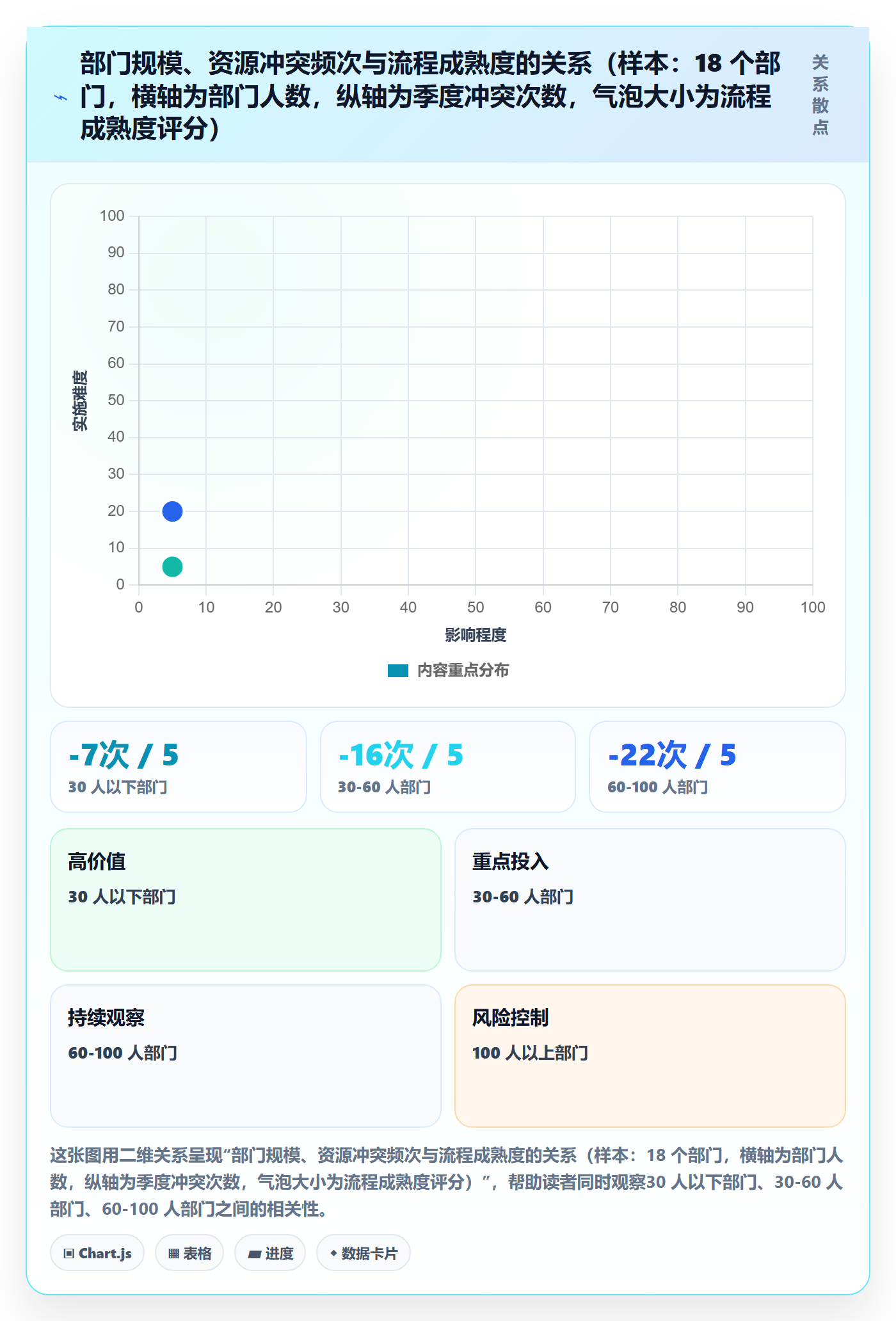The width and height of the screenshot is (896, 1321).
Task: Open the Chart.js tag
Action: [97, 1253]
